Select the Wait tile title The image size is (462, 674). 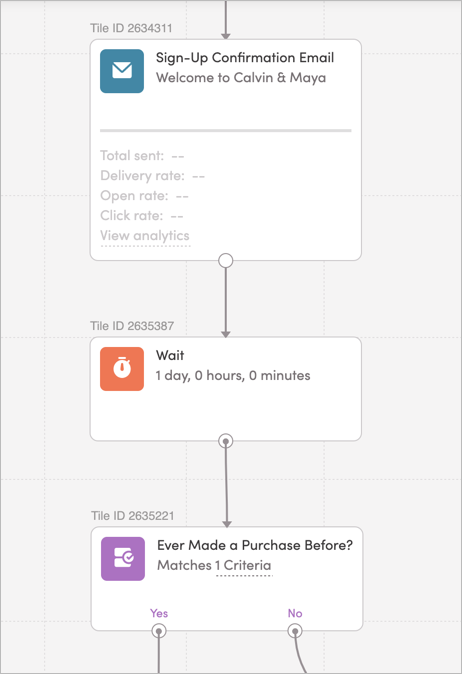[170, 355]
